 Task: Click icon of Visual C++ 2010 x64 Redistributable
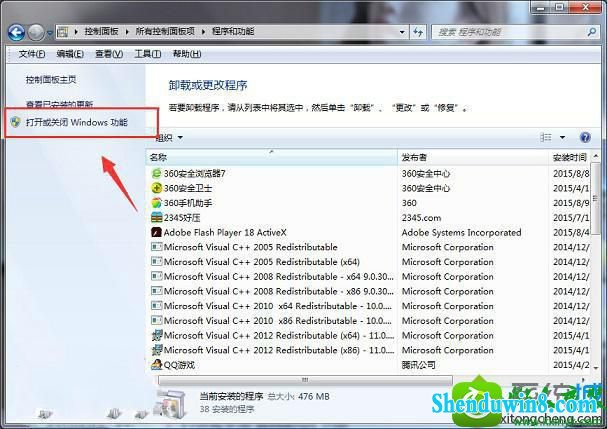tap(156, 306)
